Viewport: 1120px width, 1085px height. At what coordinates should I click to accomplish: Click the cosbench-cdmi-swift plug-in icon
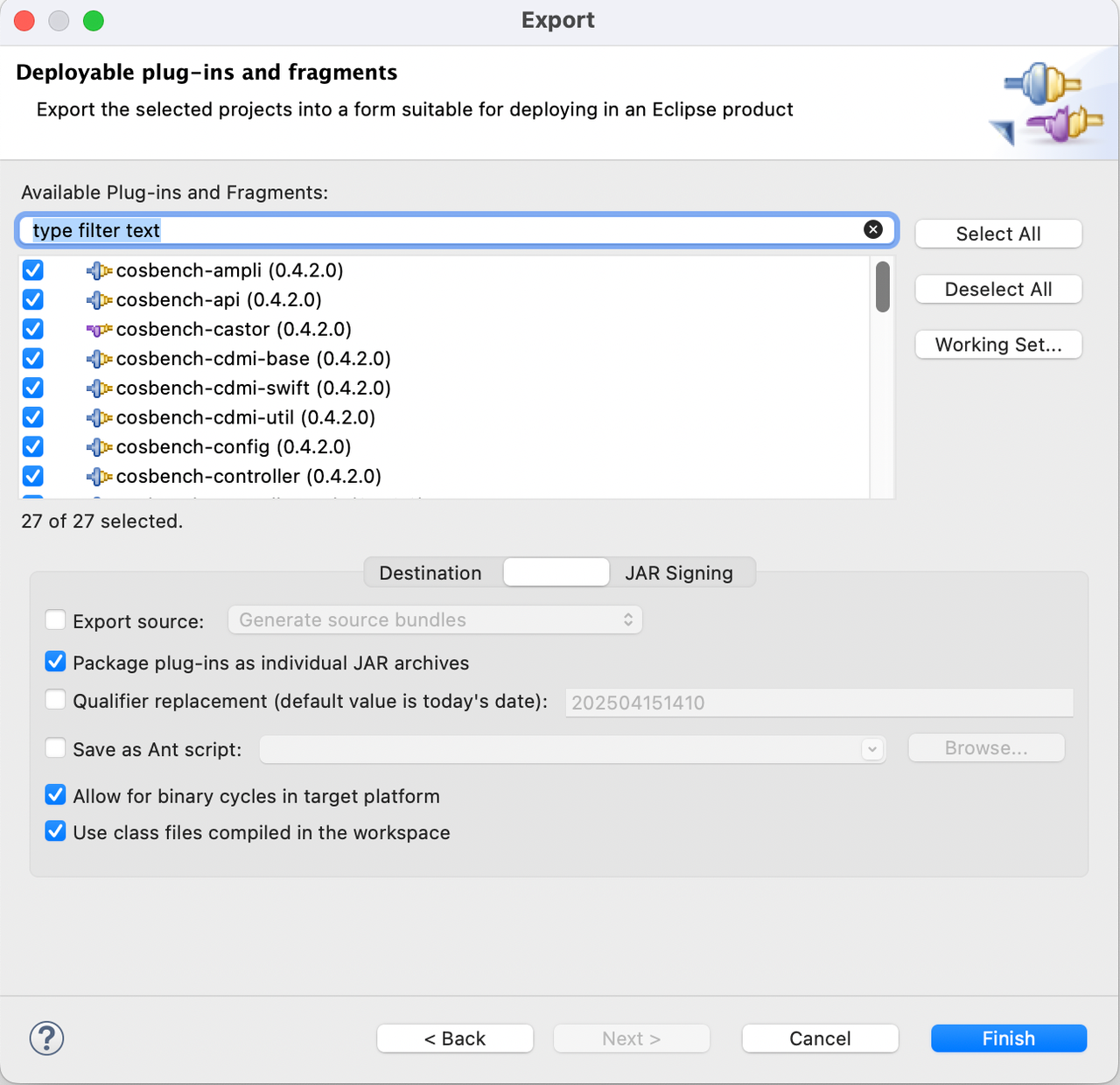99,388
